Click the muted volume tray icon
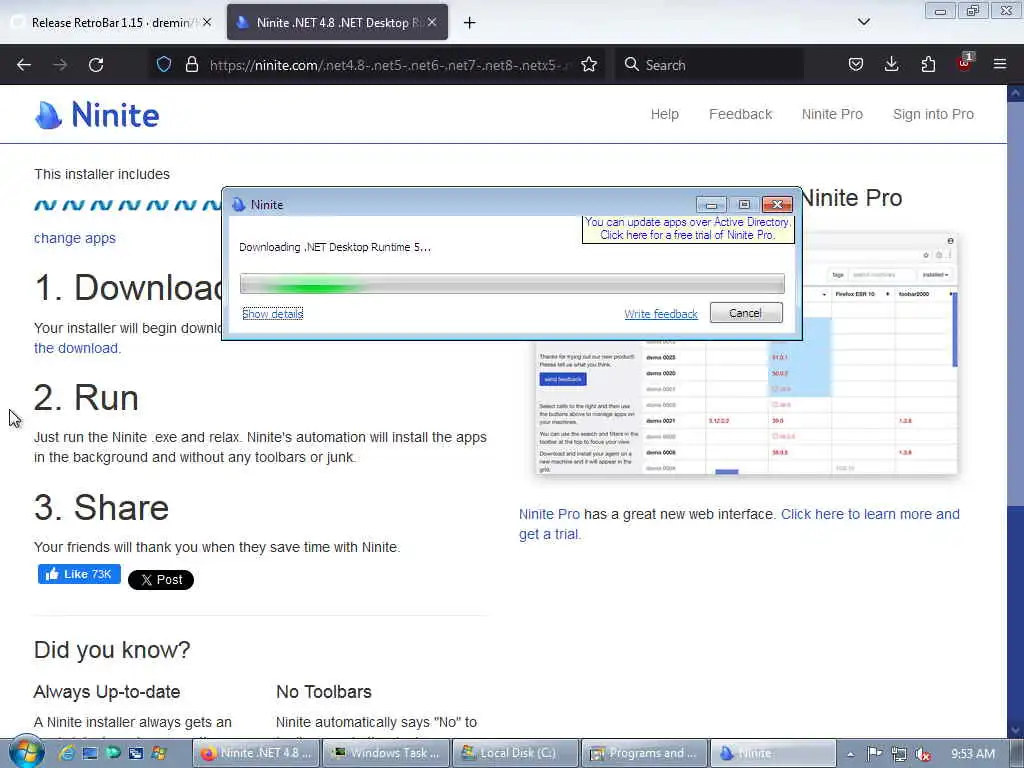This screenshot has width=1024, height=768. [922, 754]
